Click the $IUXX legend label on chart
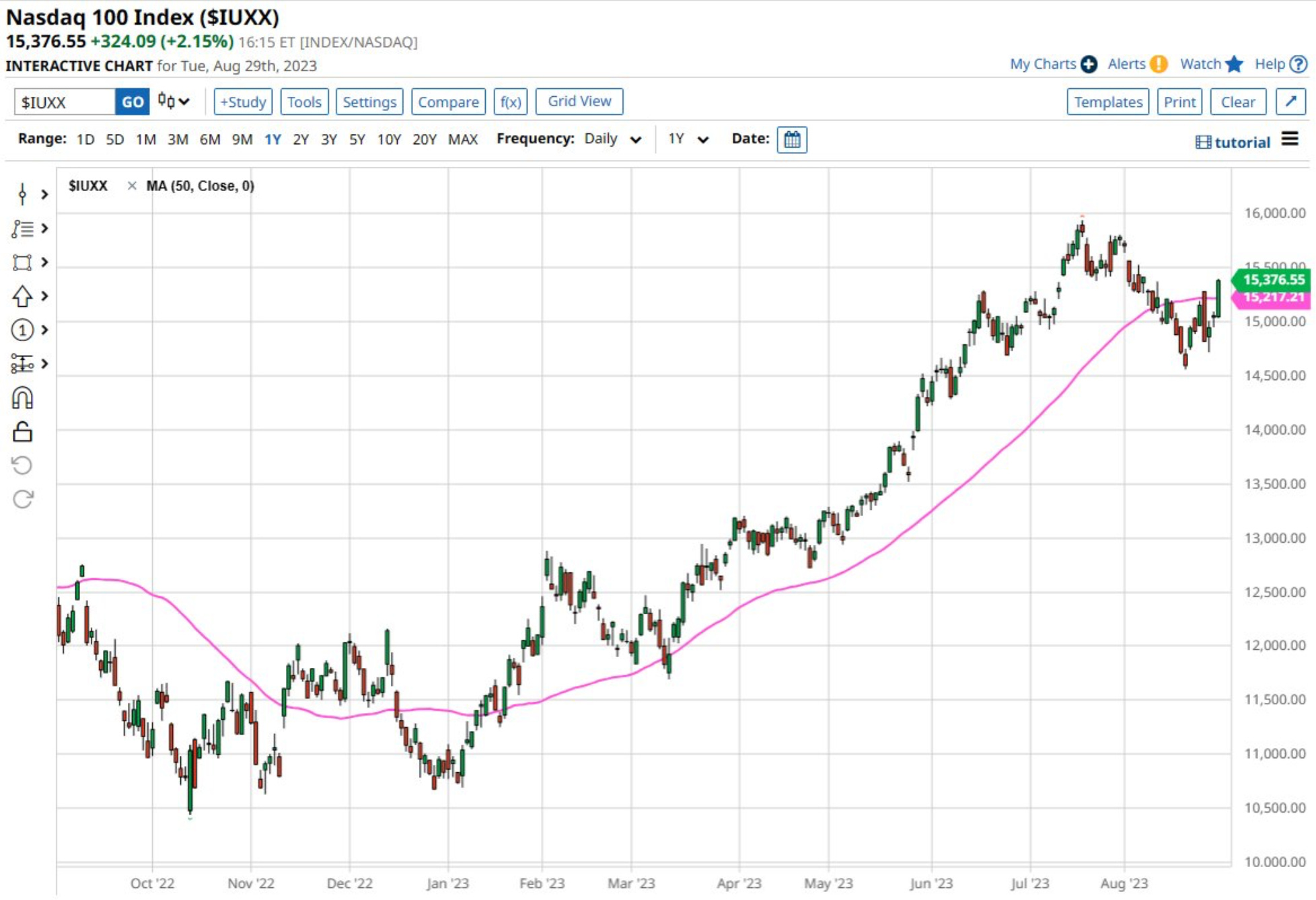1316x900 pixels. (x=88, y=186)
